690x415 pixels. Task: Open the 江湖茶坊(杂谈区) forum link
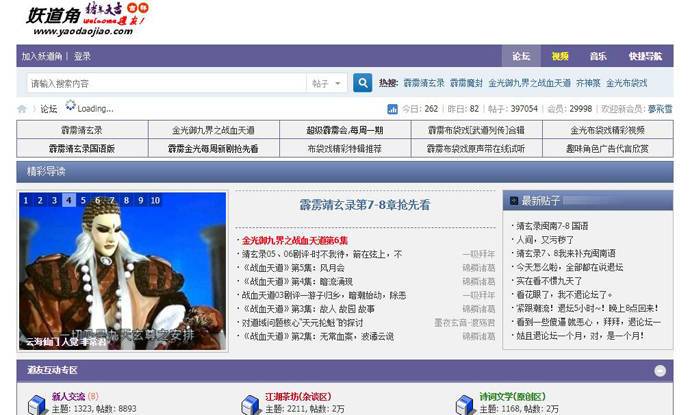[x=298, y=397]
